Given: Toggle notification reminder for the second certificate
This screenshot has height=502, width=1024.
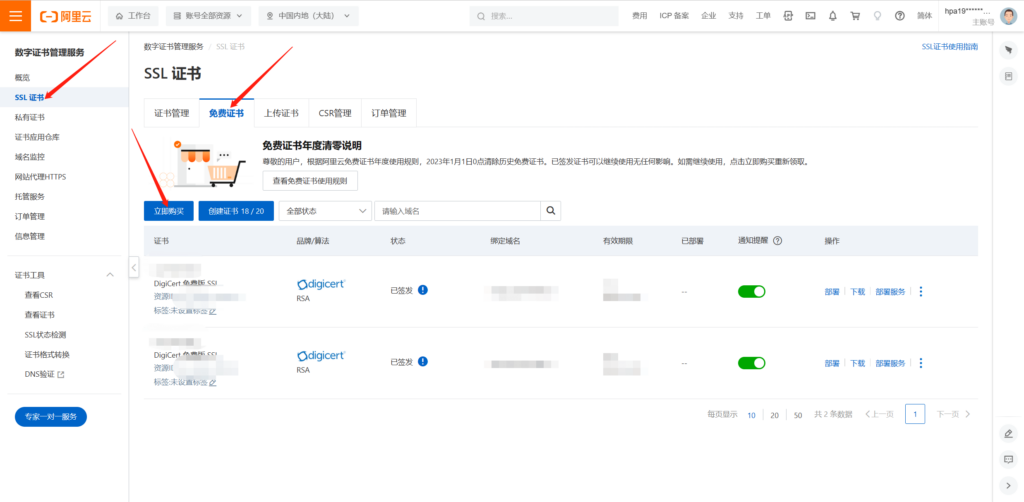Looking at the screenshot, I should click(751, 363).
